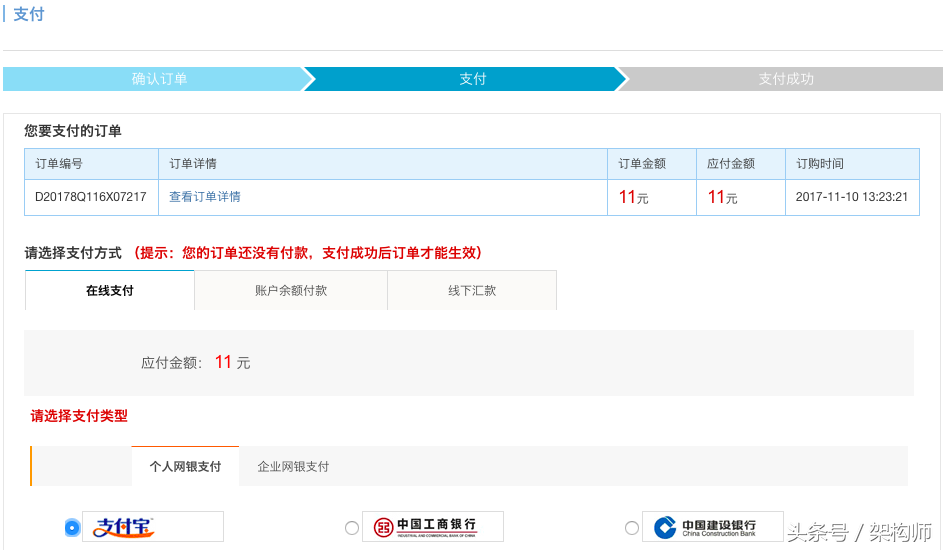Select China Construction Bank radio button
This screenshot has height=550, width=944.
point(632,528)
